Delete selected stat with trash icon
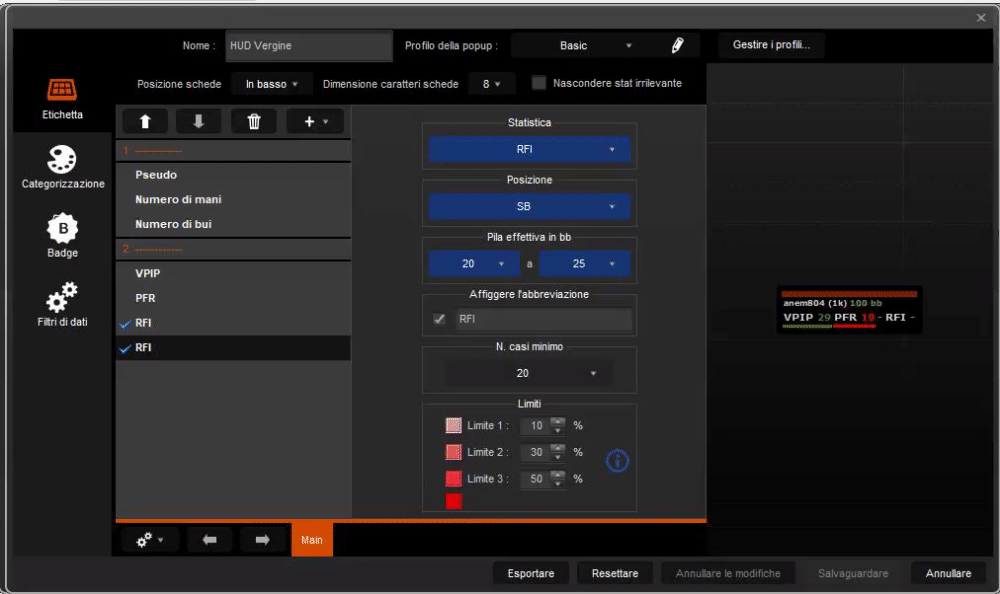 pyautogui.click(x=254, y=121)
